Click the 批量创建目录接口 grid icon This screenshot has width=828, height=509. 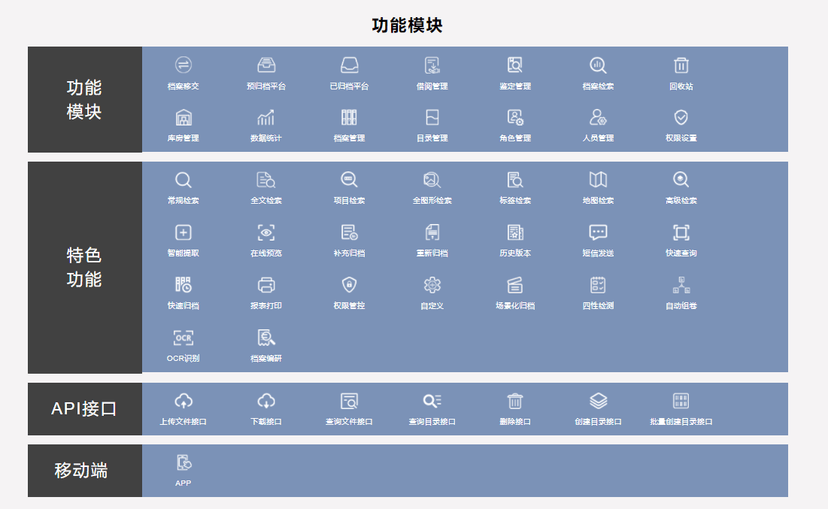click(681, 401)
